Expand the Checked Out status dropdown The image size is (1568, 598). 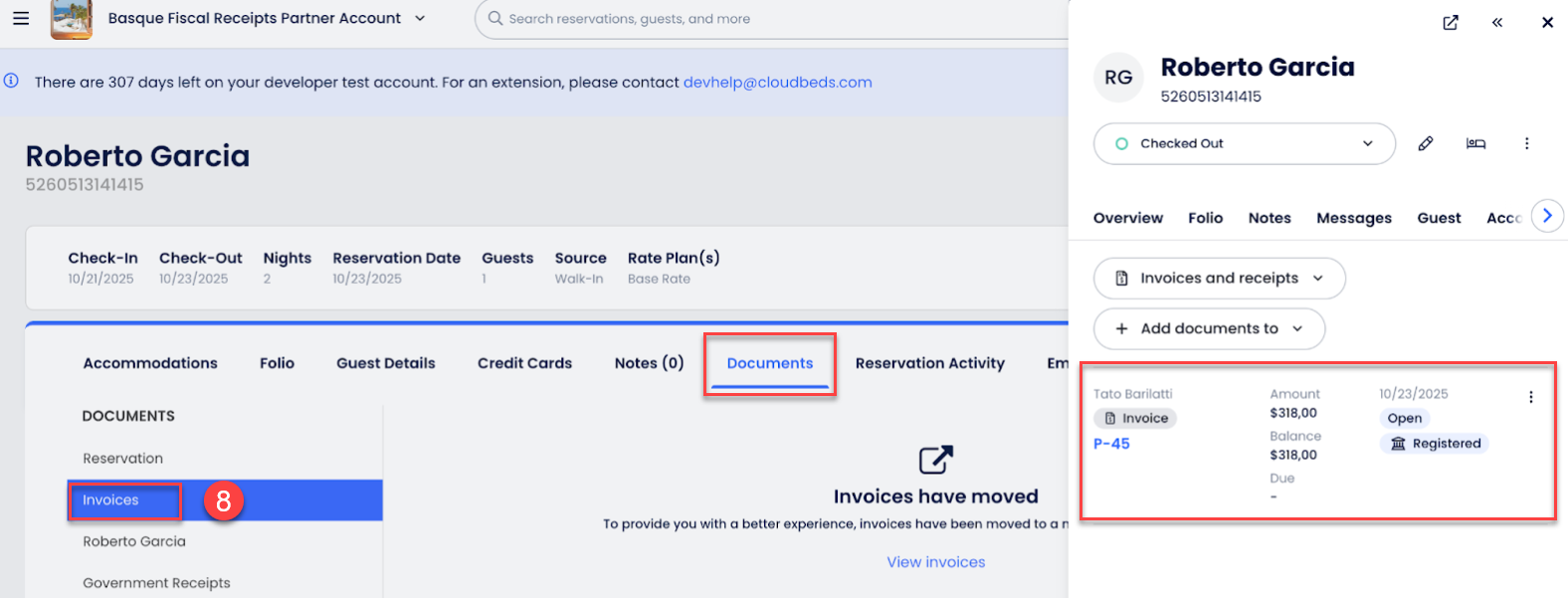coord(1244,143)
